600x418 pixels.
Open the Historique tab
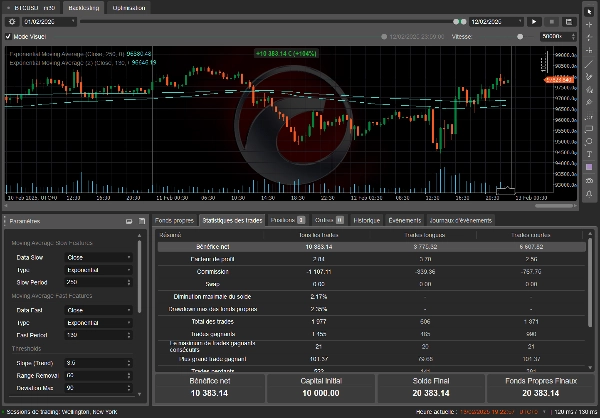pos(366,220)
